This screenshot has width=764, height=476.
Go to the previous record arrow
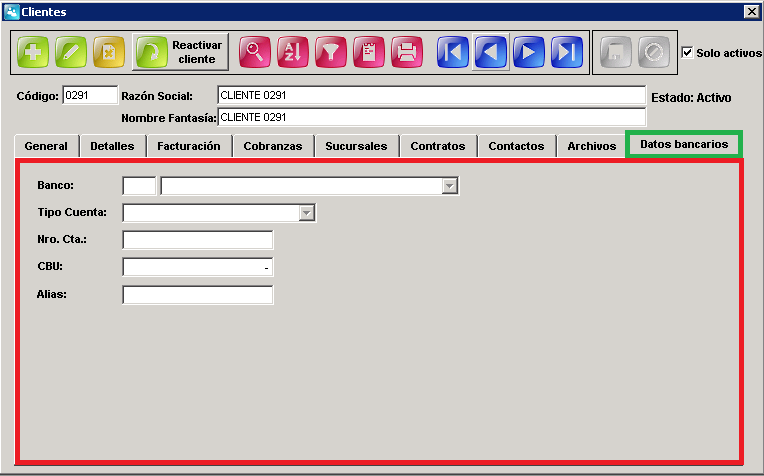click(x=491, y=52)
